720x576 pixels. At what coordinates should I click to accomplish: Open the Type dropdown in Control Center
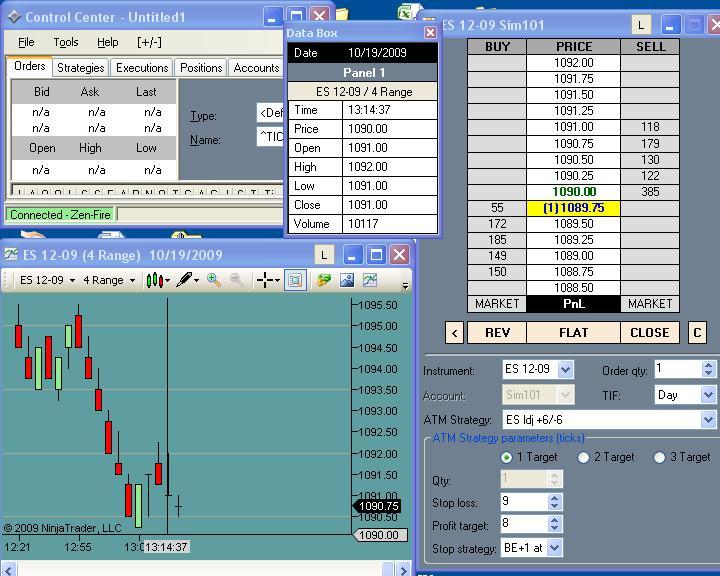pos(270,113)
